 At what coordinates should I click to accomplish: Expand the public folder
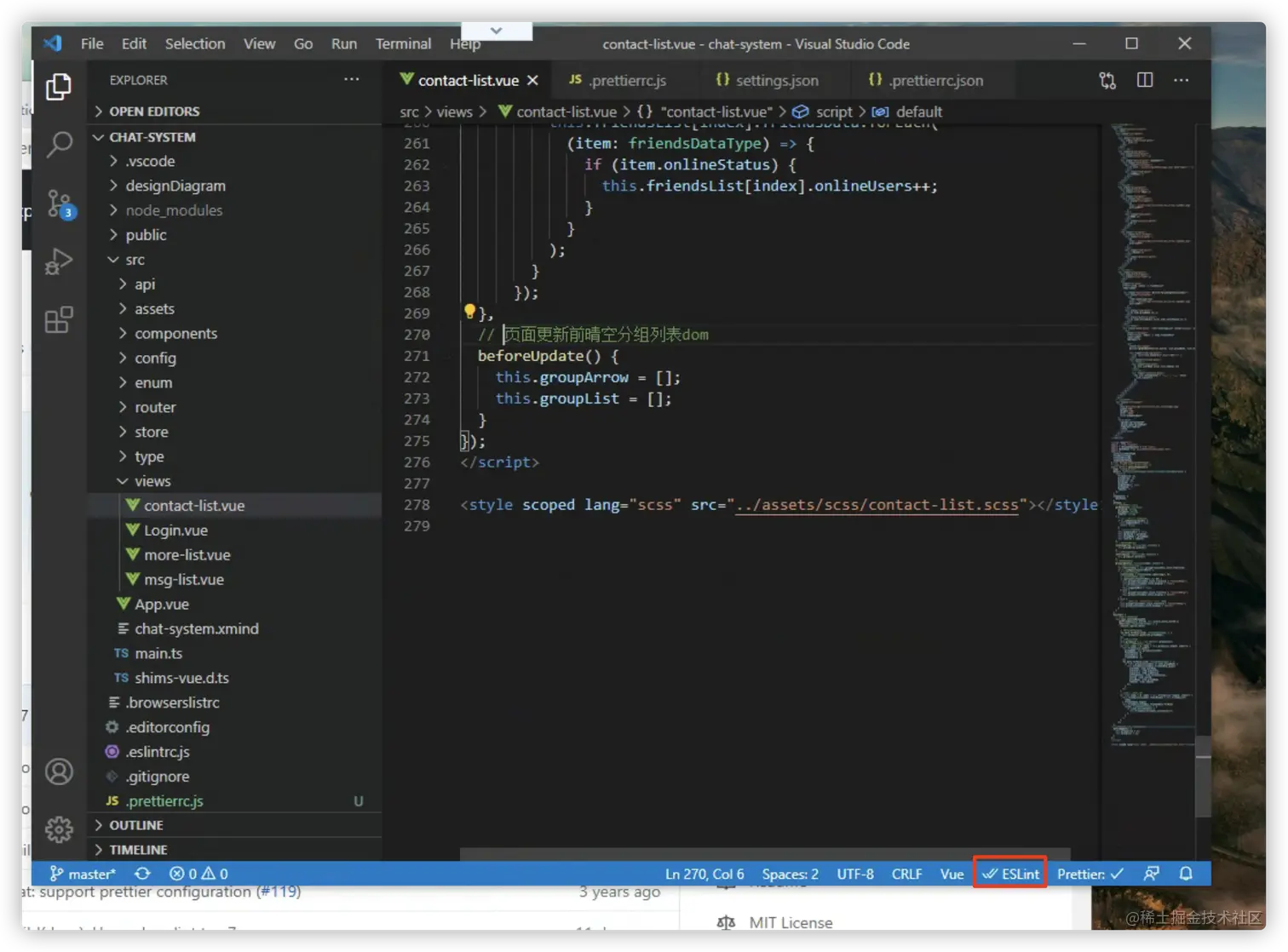[x=234, y=235]
